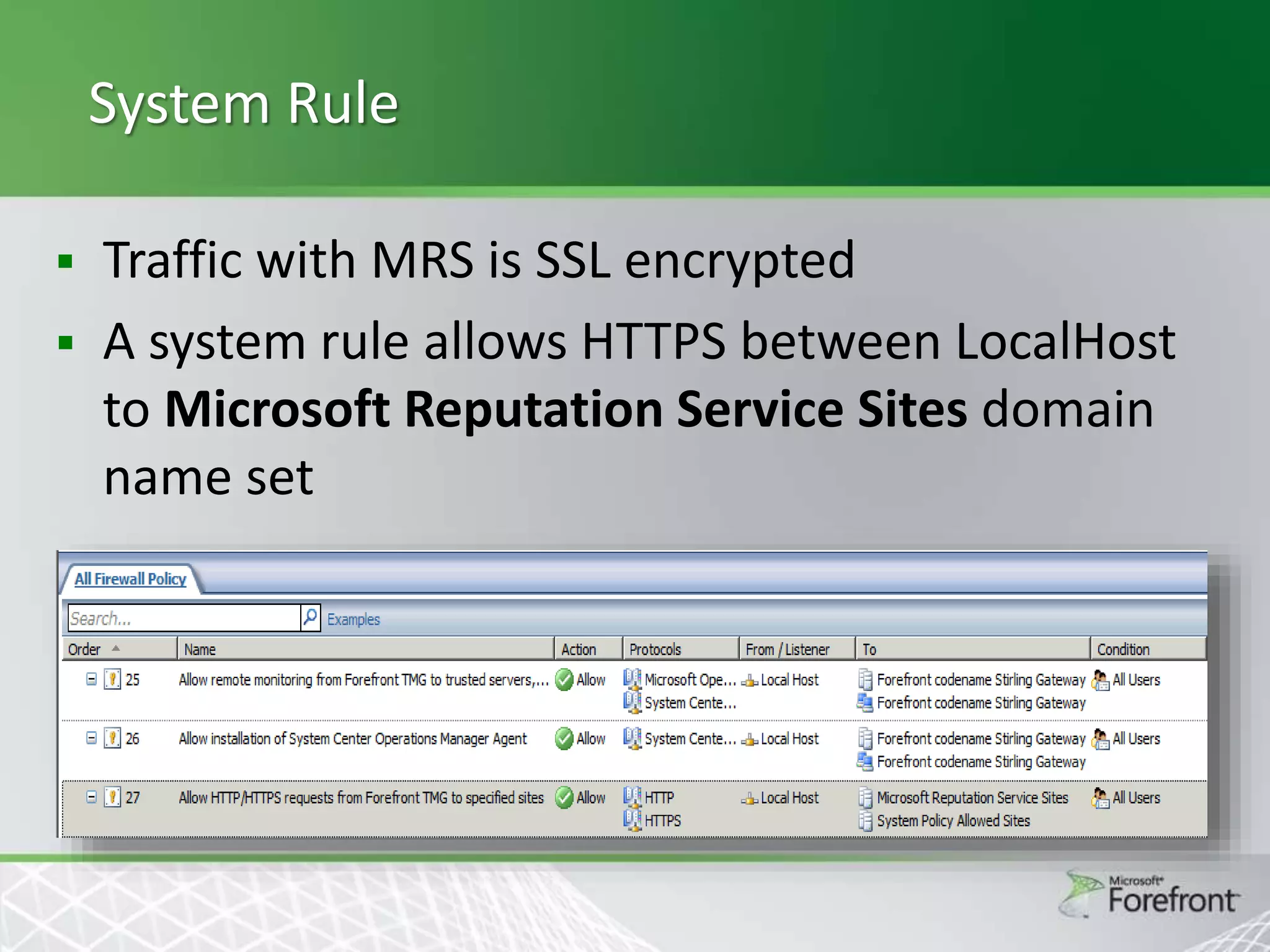
Task: Sort by the Action column header
Action: coord(588,649)
